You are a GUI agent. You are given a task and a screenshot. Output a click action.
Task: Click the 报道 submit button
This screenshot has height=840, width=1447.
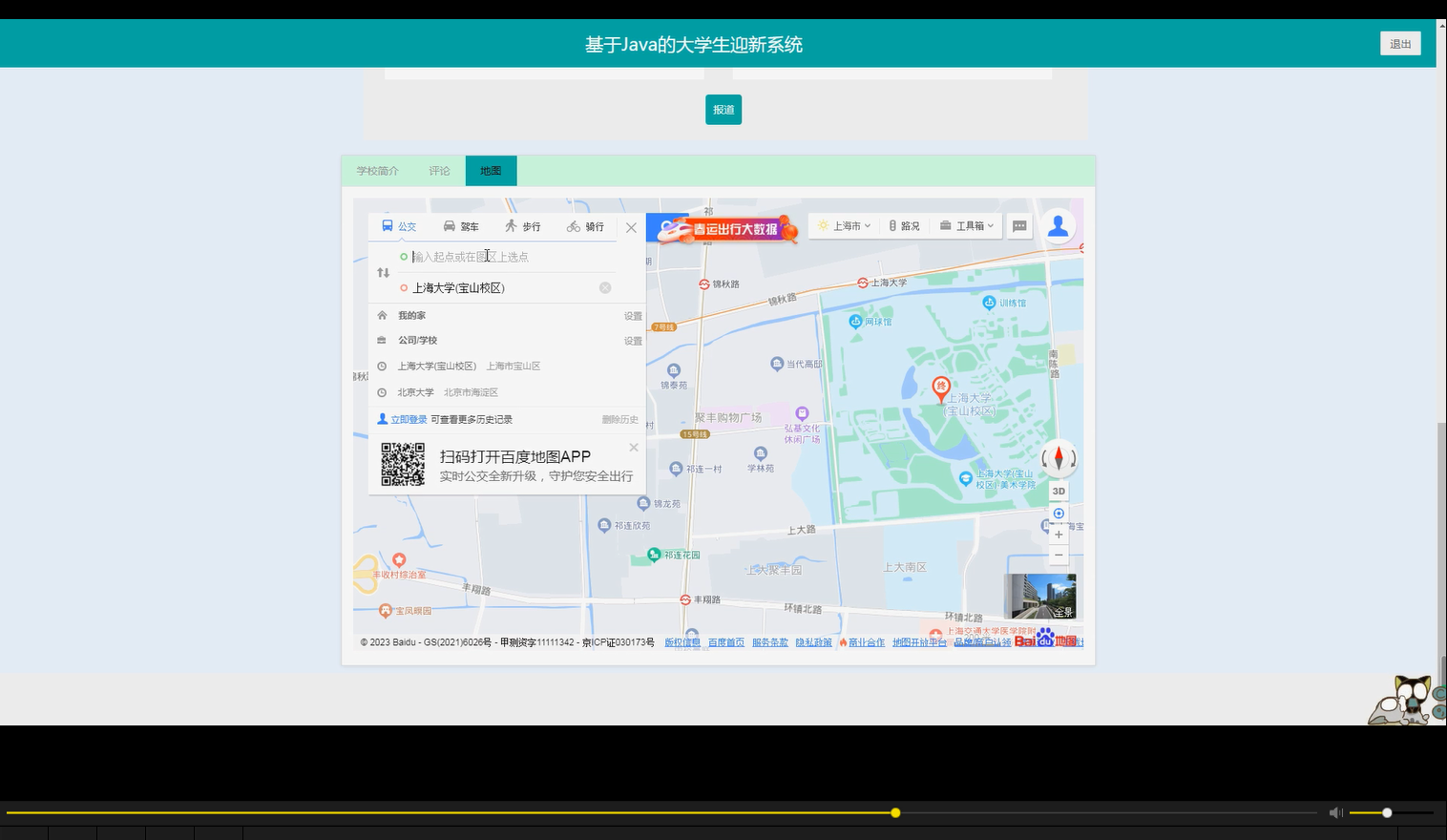pos(723,110)
